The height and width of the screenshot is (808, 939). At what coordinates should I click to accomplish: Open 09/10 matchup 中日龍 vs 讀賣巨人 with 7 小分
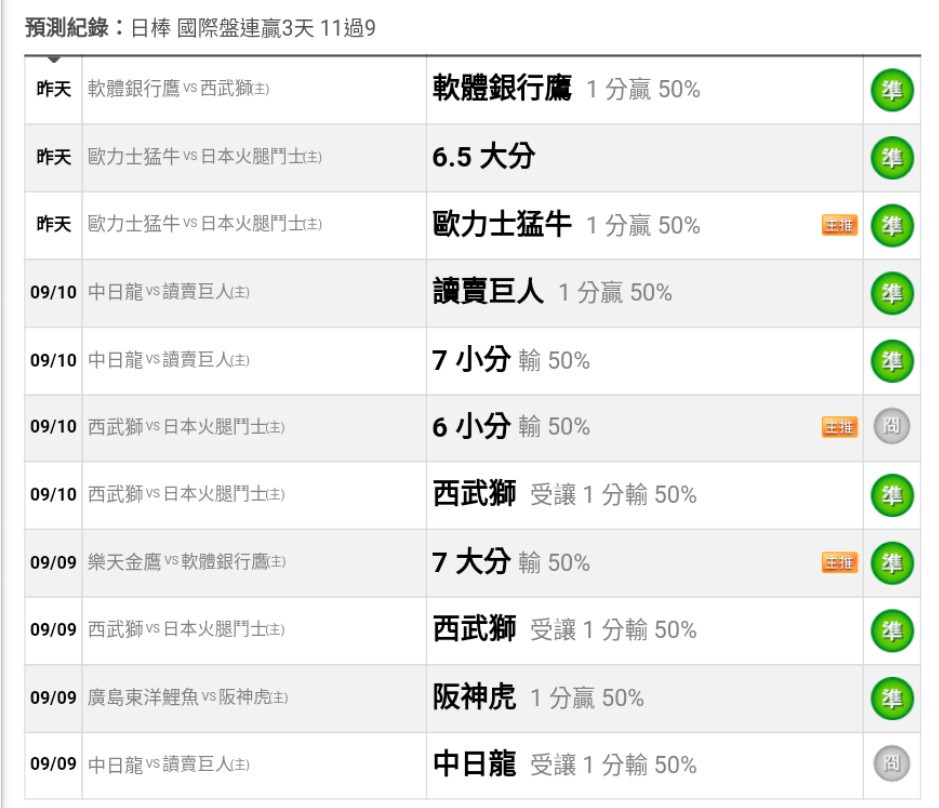169,360
